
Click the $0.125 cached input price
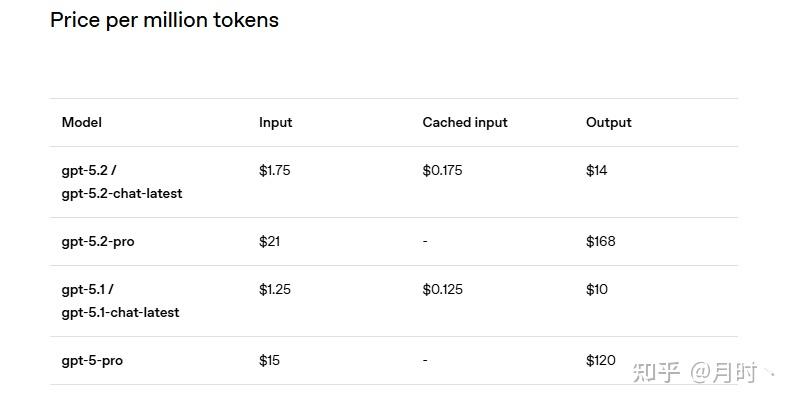pyautogui.click(x=442, y=289)
